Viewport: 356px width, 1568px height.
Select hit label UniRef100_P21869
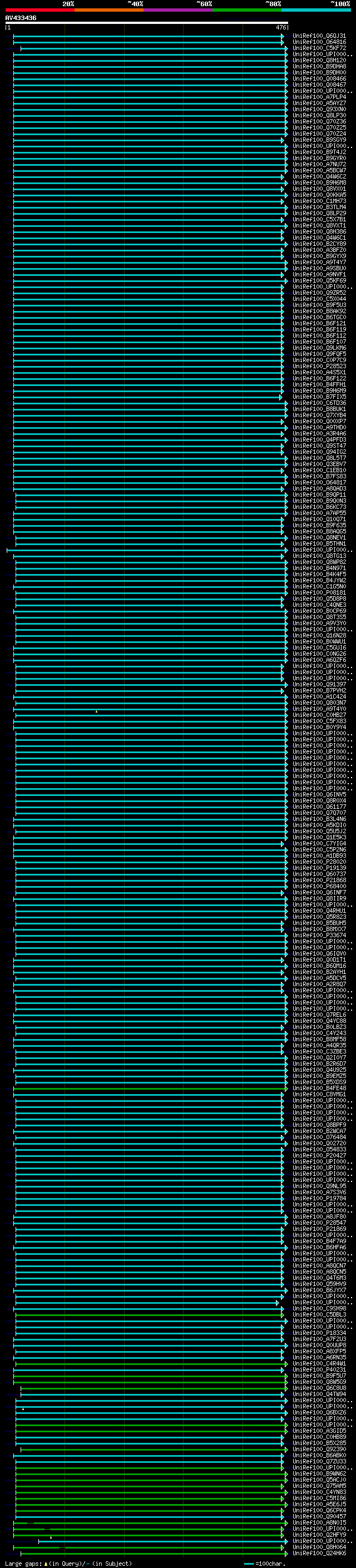(x=319, y=1229)
